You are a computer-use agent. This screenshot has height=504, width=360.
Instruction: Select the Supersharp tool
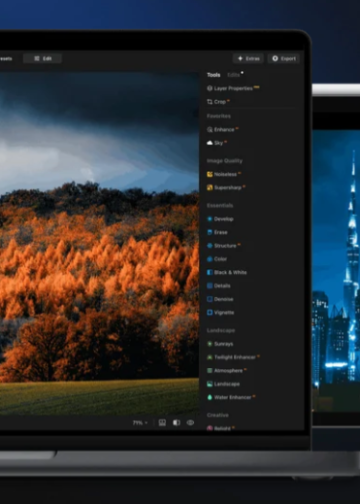(226, 187)
